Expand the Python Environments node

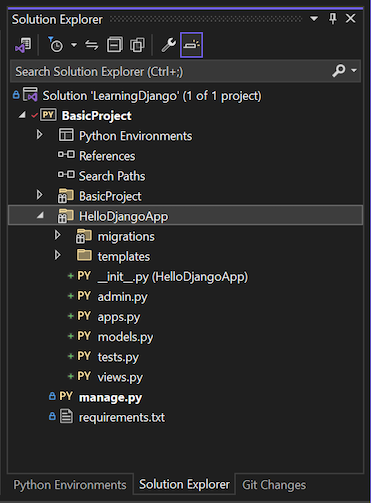coord(39,135)
